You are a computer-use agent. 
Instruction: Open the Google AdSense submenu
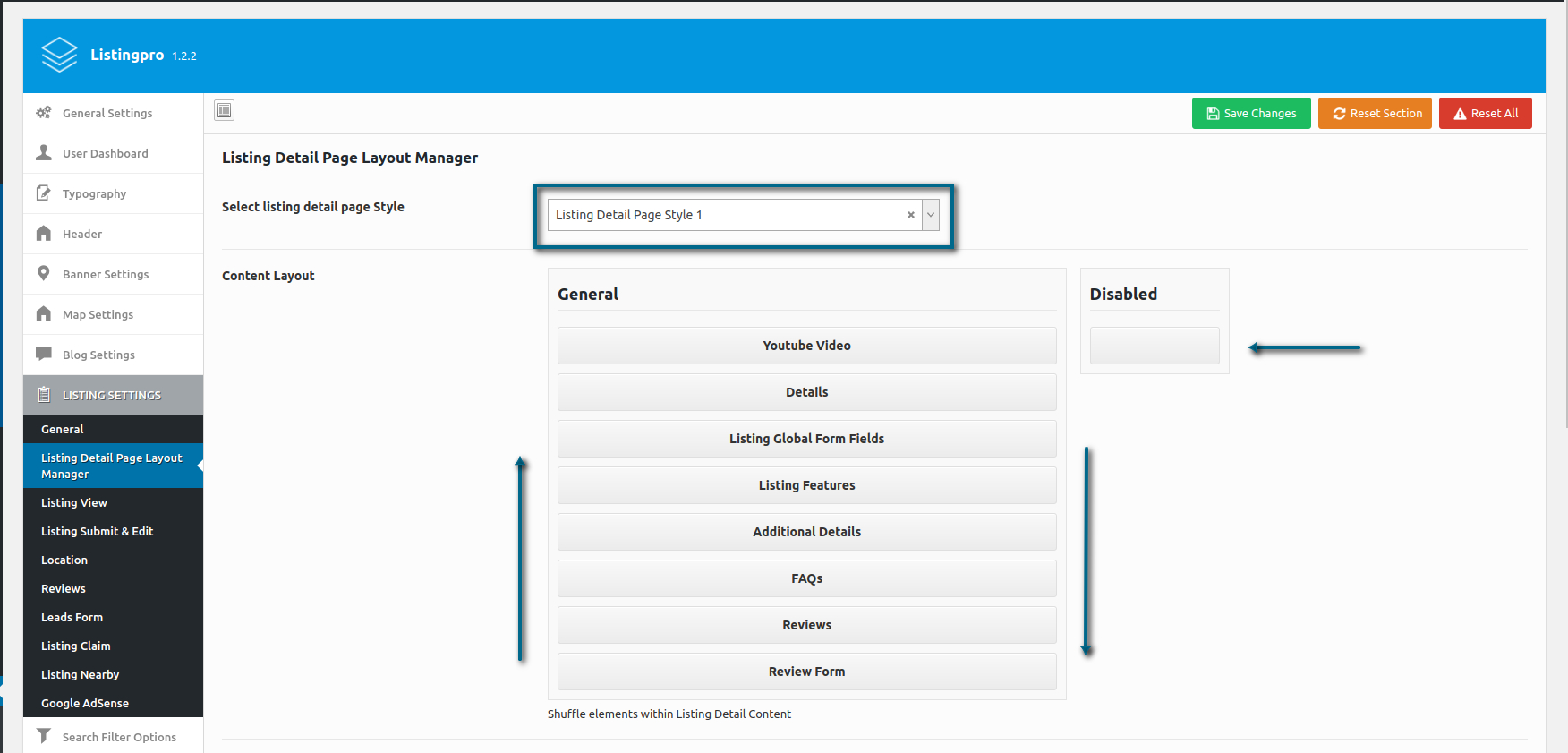click(x=114, y=703)
